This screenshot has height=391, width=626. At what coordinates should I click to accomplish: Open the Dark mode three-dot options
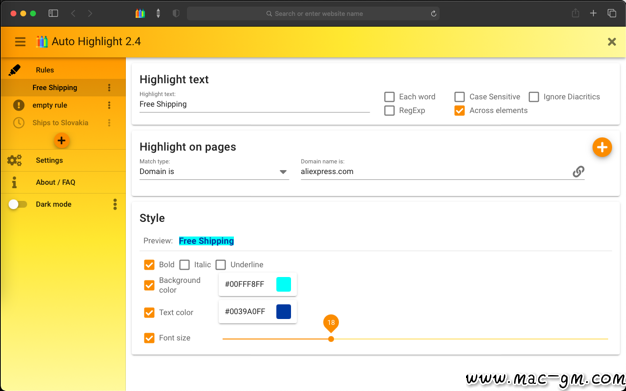[115, 204]
